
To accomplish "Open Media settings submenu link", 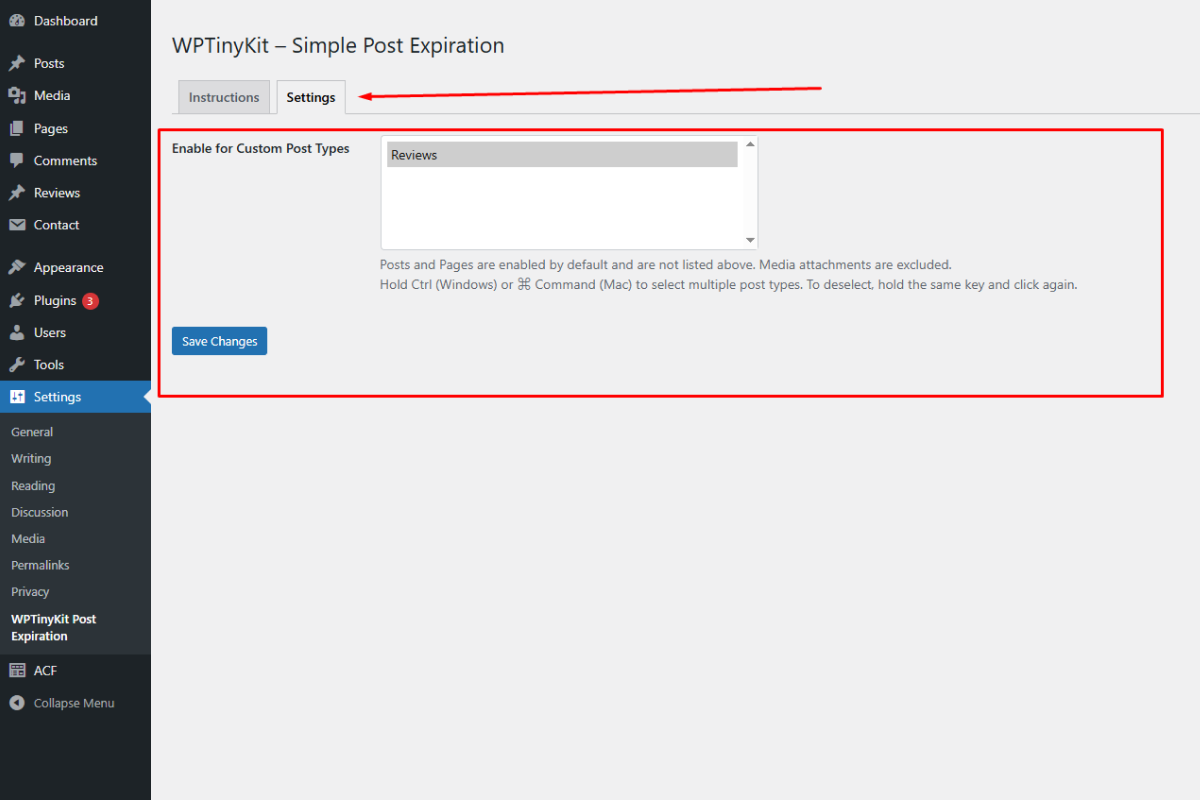I will [28, 539].
